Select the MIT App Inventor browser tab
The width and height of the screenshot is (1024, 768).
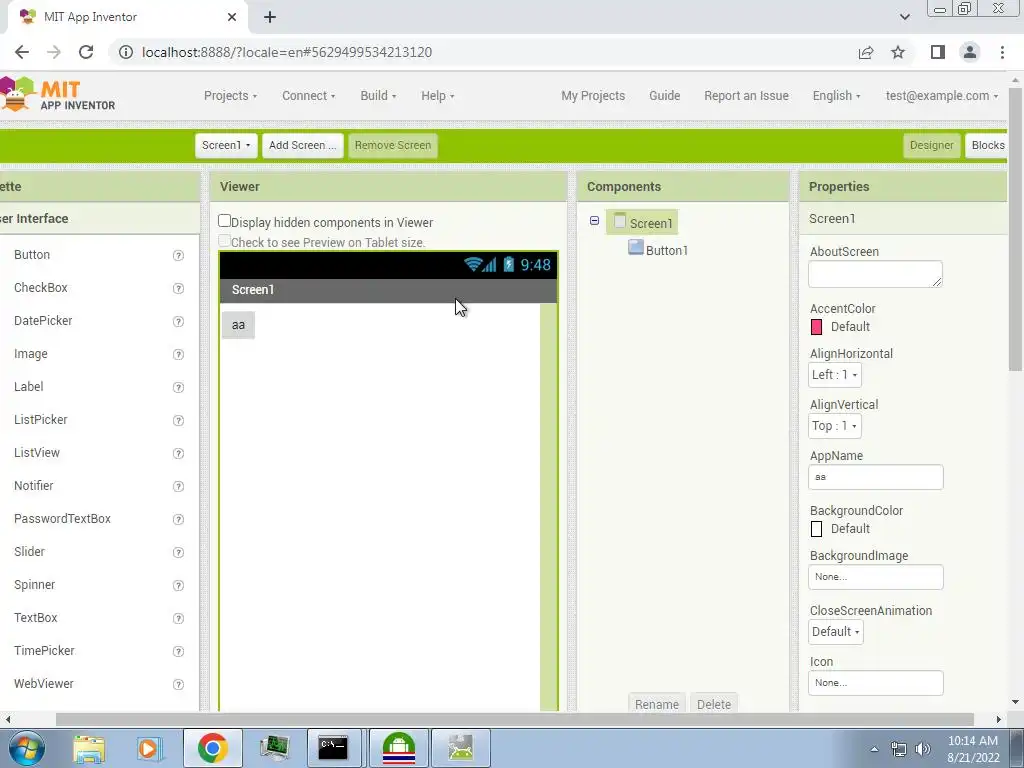(x=127, y=17)
